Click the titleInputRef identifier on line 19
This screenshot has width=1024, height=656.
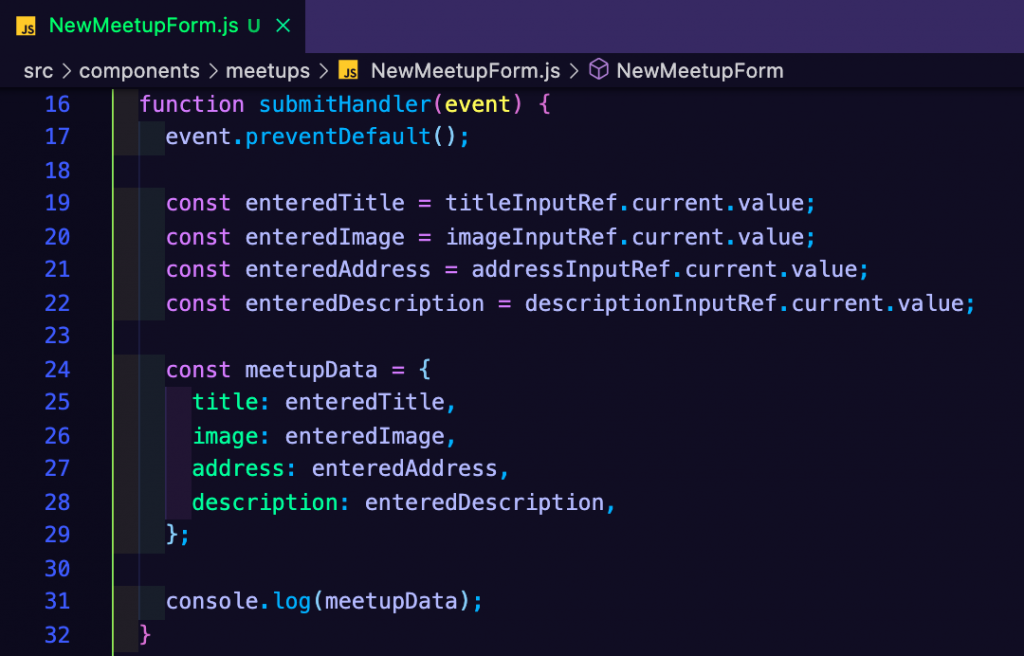(532, 203)
